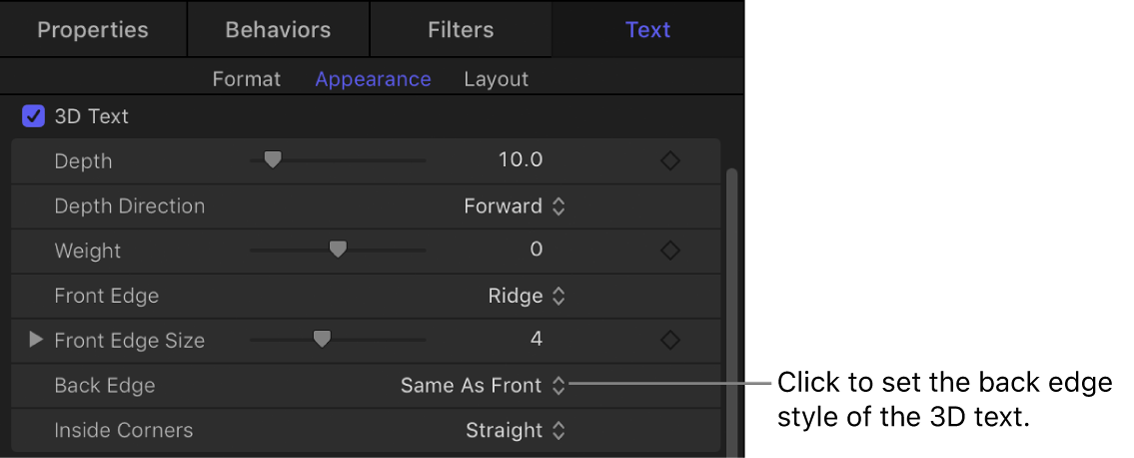
Task: Click the Depth value field showing 10.0
Action: click(x=520, y=161)
